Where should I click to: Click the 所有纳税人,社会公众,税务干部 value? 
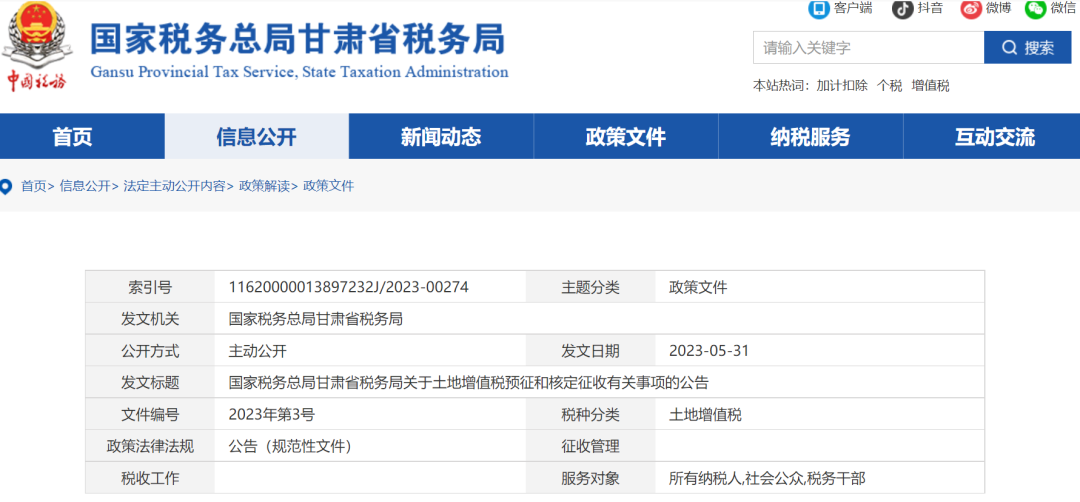point(767,478)
